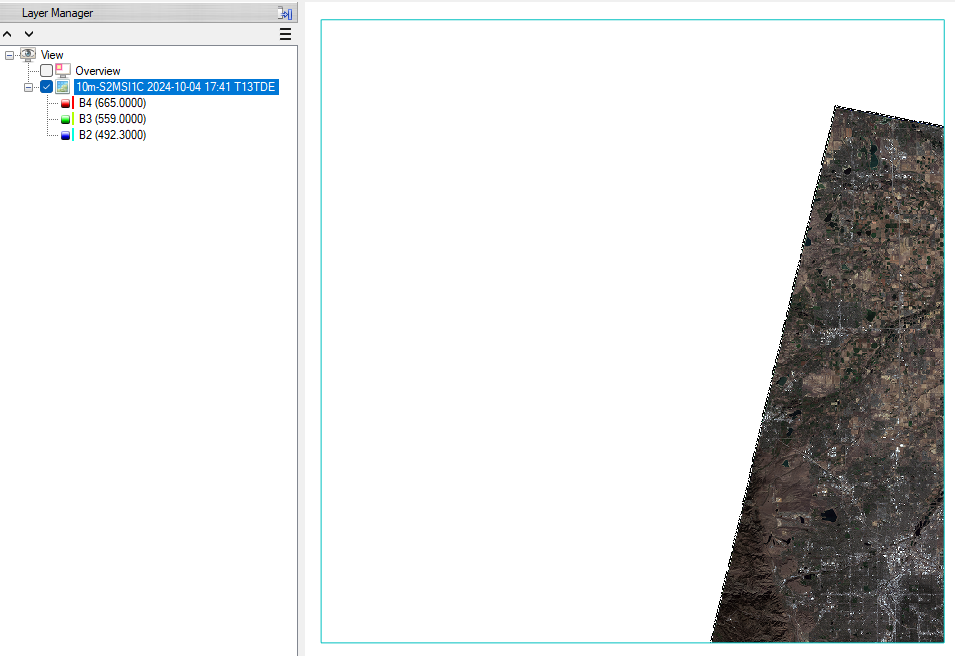955x656 pixels.
Task: Select the Overview tree item label
Action: pos(98,71)
